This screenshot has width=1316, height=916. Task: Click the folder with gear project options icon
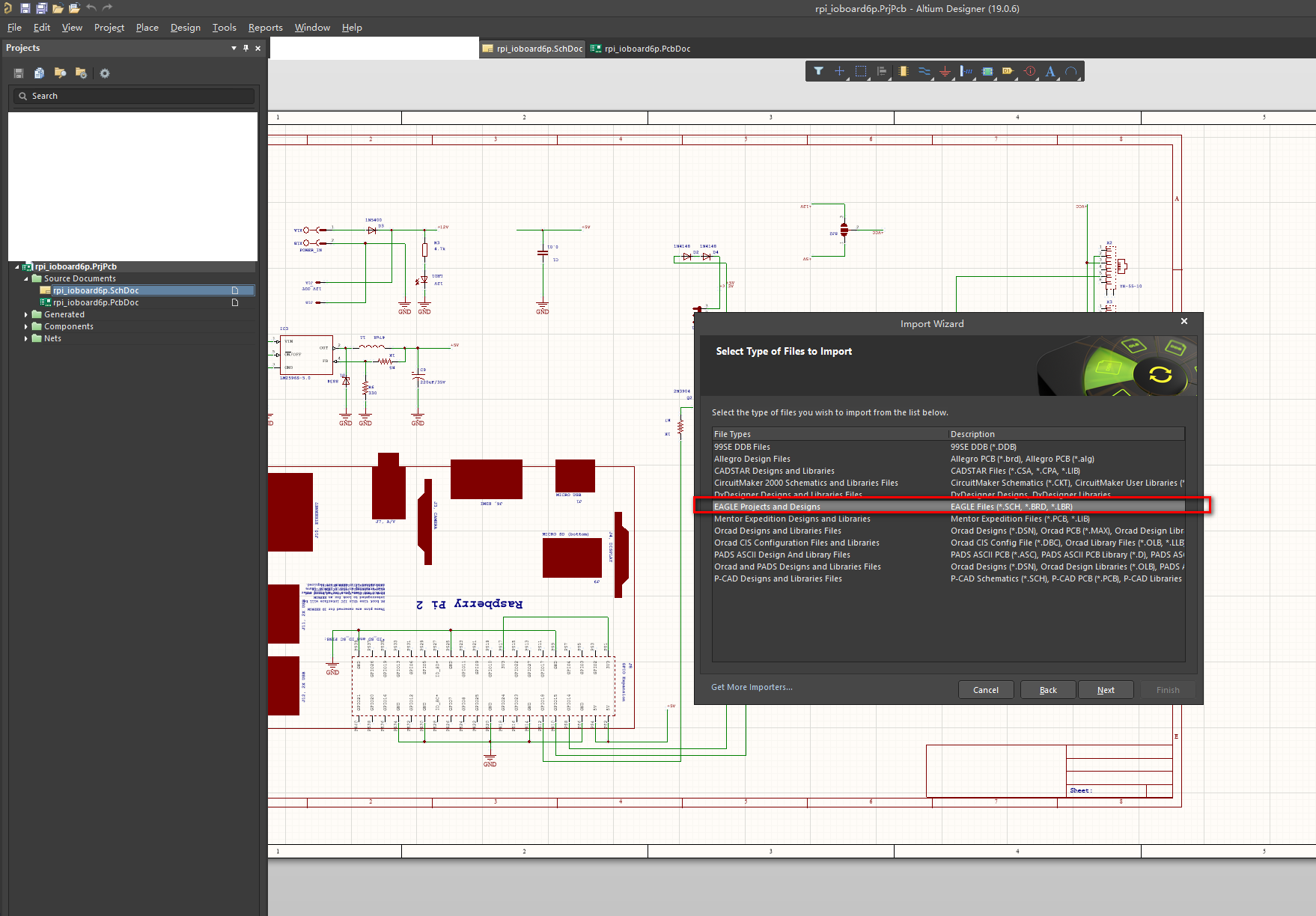(81, 73)
